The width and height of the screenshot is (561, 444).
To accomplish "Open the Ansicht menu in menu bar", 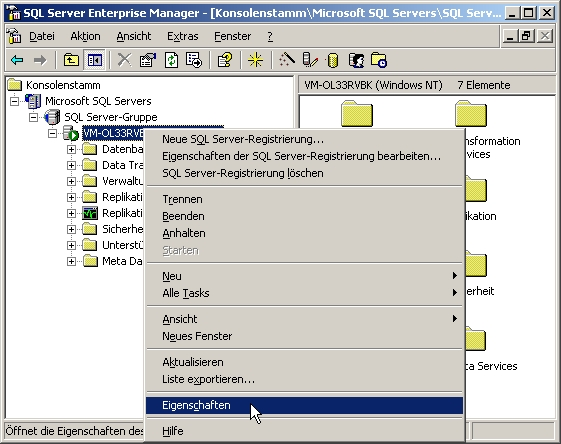I will 133,36.
